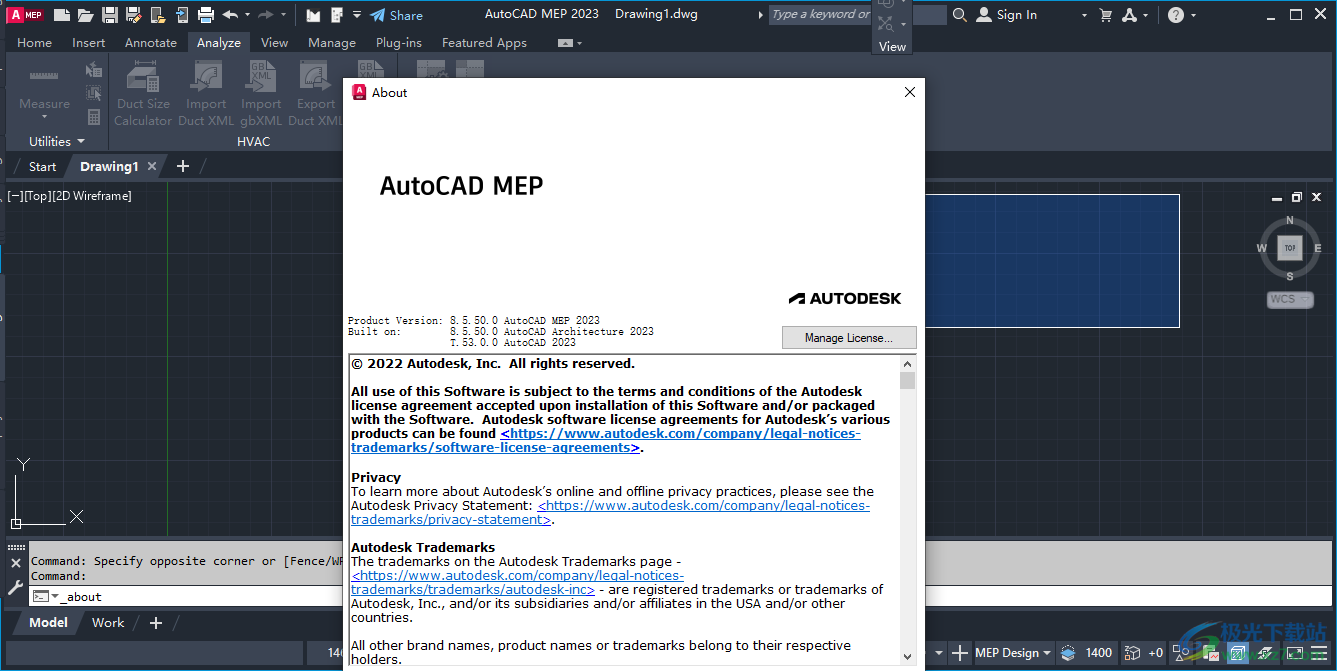Switch to the Manage ribbon tab
This screenshot has width=1337, height=671.
(331, 42)
